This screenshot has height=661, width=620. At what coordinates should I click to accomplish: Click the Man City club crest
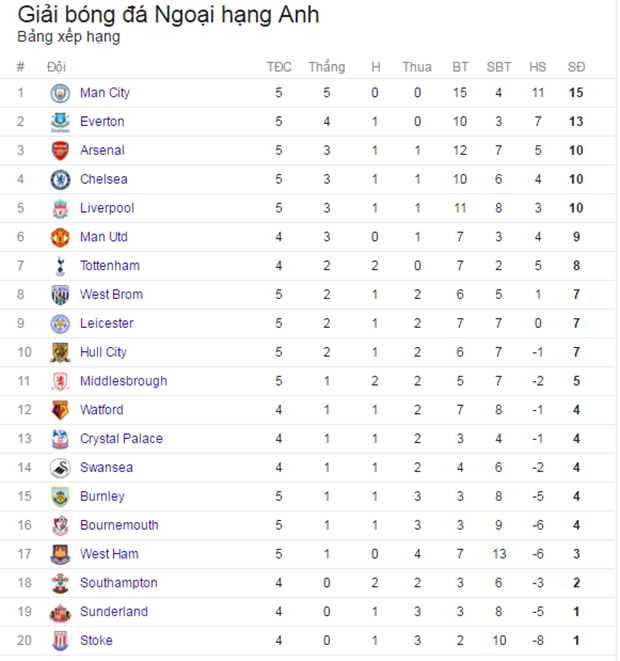click(60, 93)
